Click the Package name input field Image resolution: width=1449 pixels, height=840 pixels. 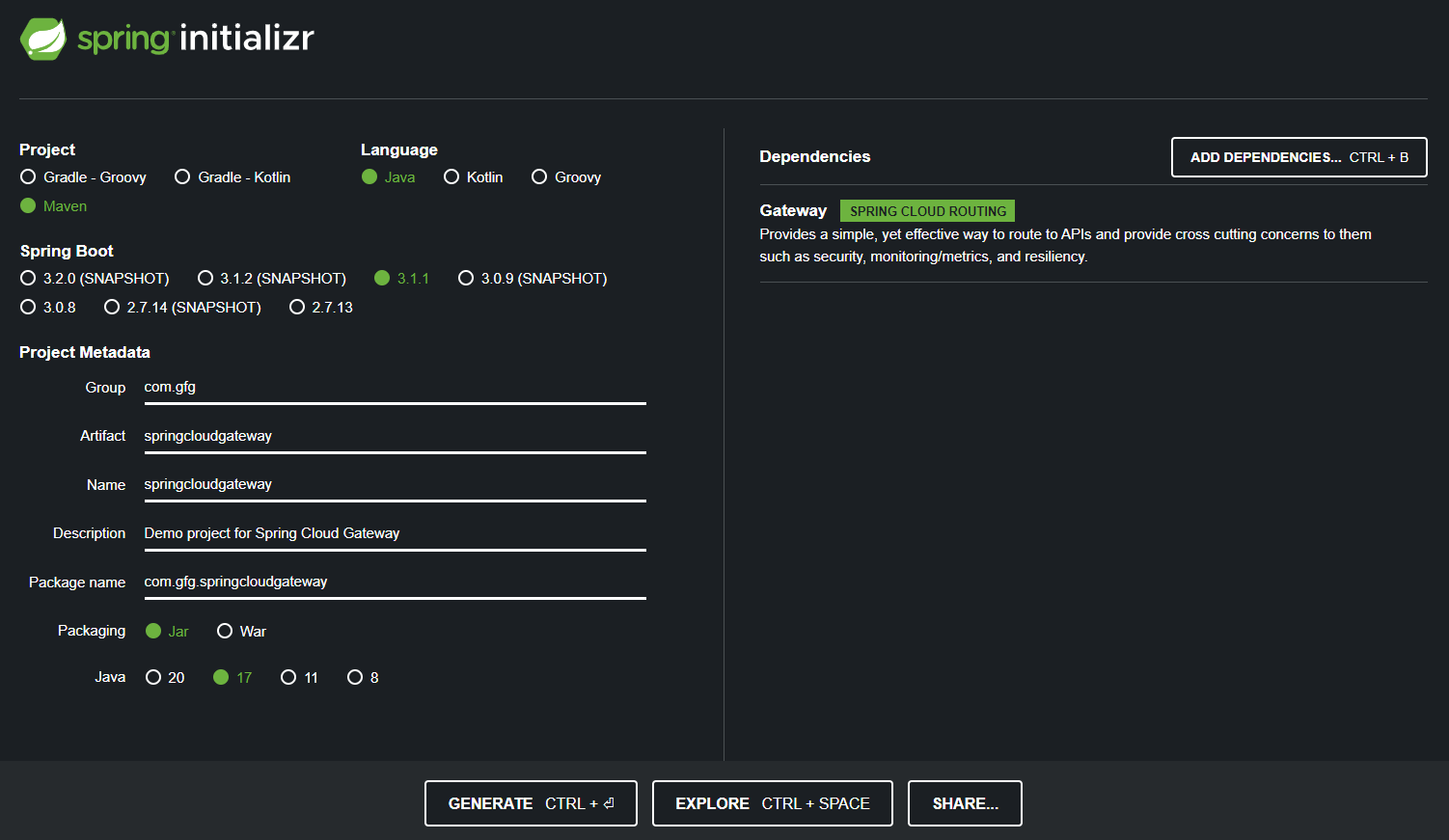click(x=396, y=582)
